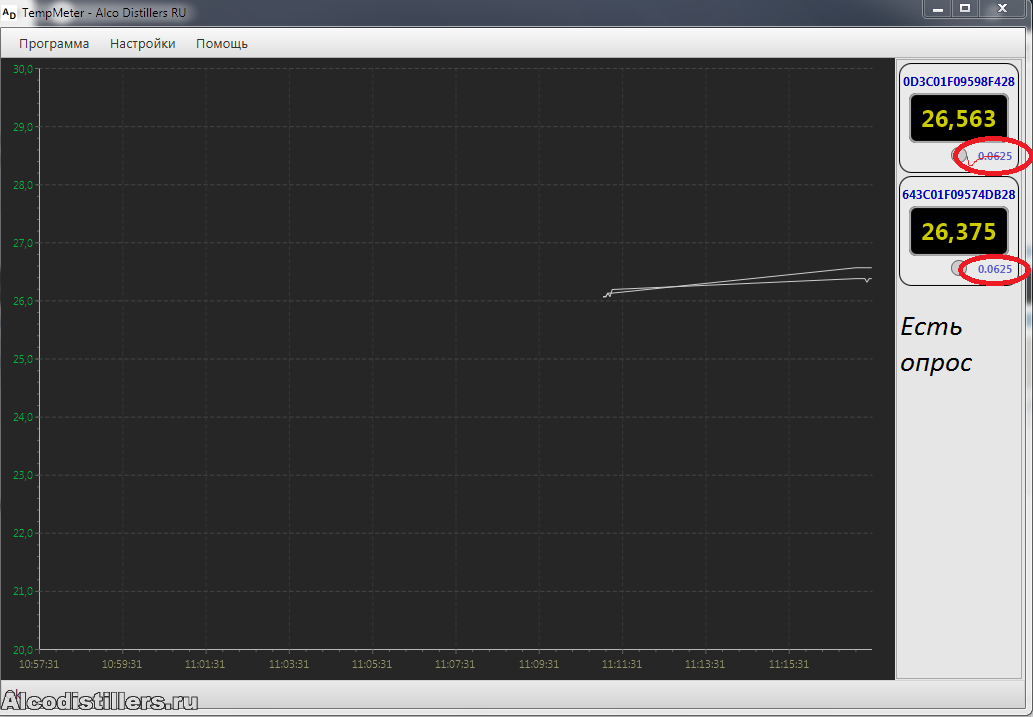Click the 0.0625 resolution value of second sensor

coord(994,269)
